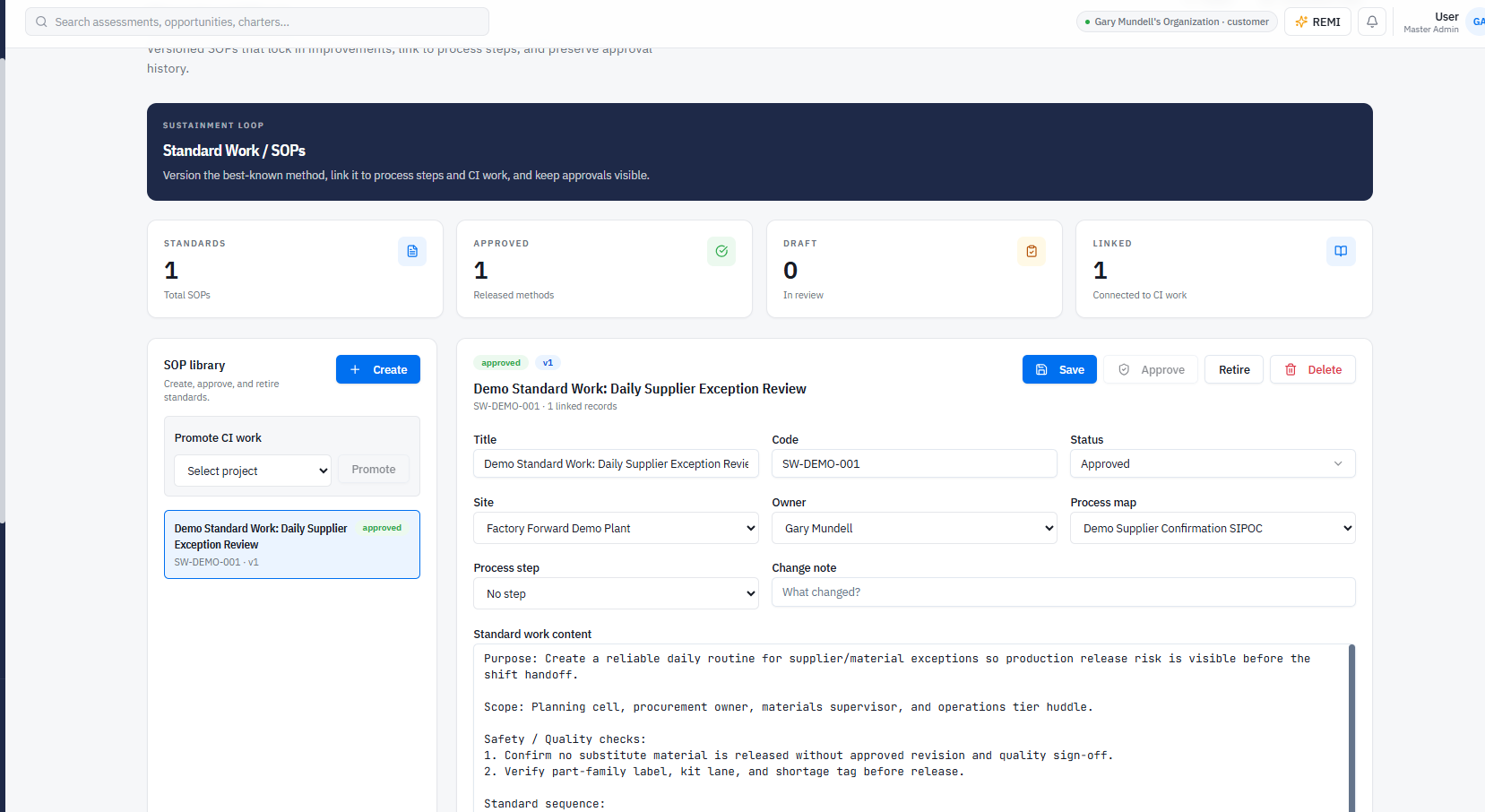Click the DRAFT In review card
The image size is (1485, 812).
(x=914, y=269)
